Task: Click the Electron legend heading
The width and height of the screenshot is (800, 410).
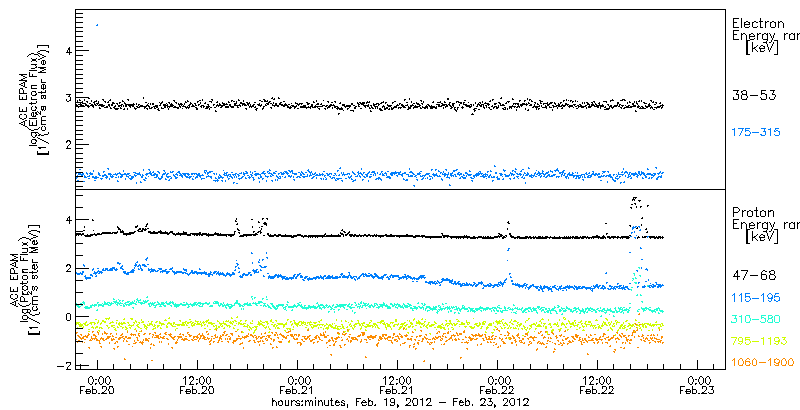Action: pos(758,23)
